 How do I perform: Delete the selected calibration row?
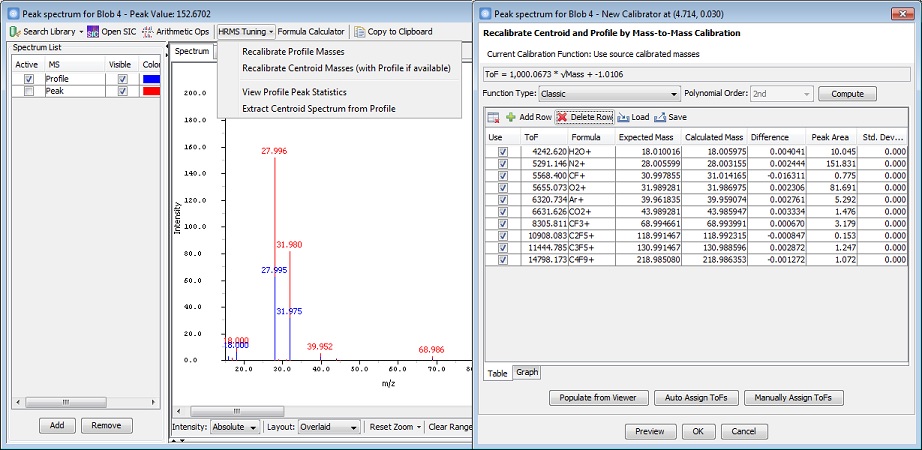coord(584,117)
